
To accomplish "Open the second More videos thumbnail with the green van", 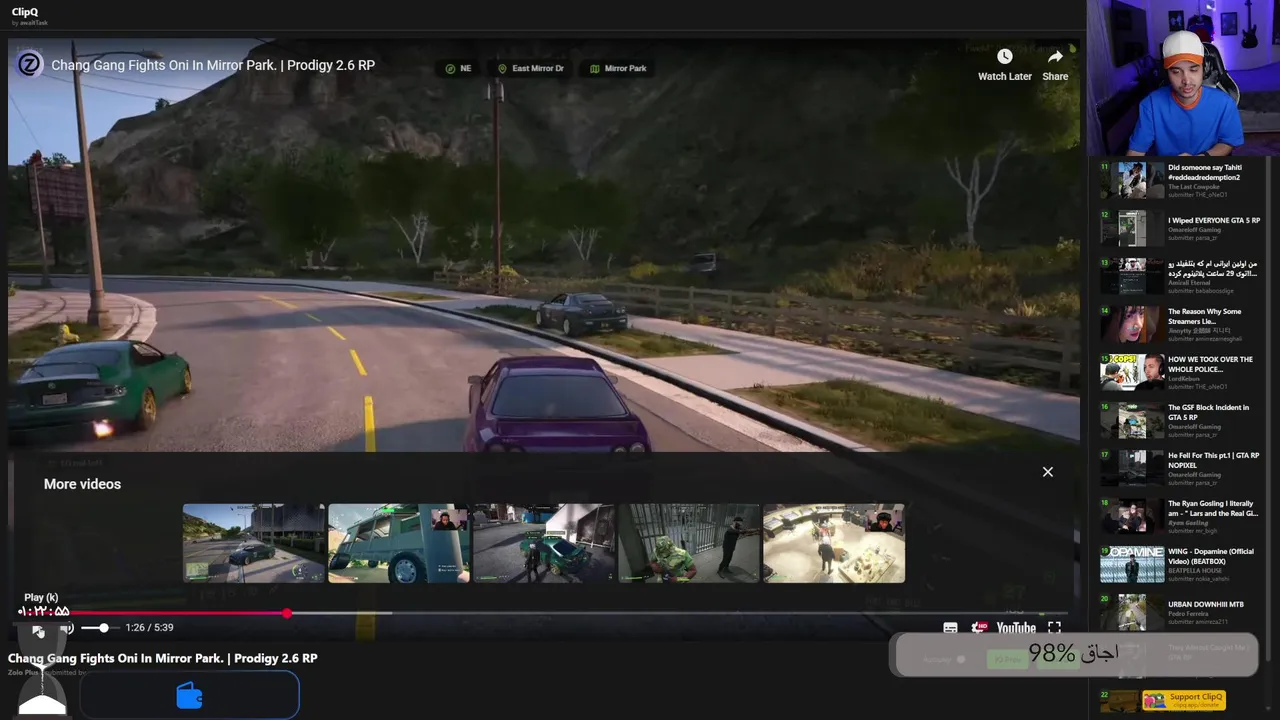I will coord(399,543).
